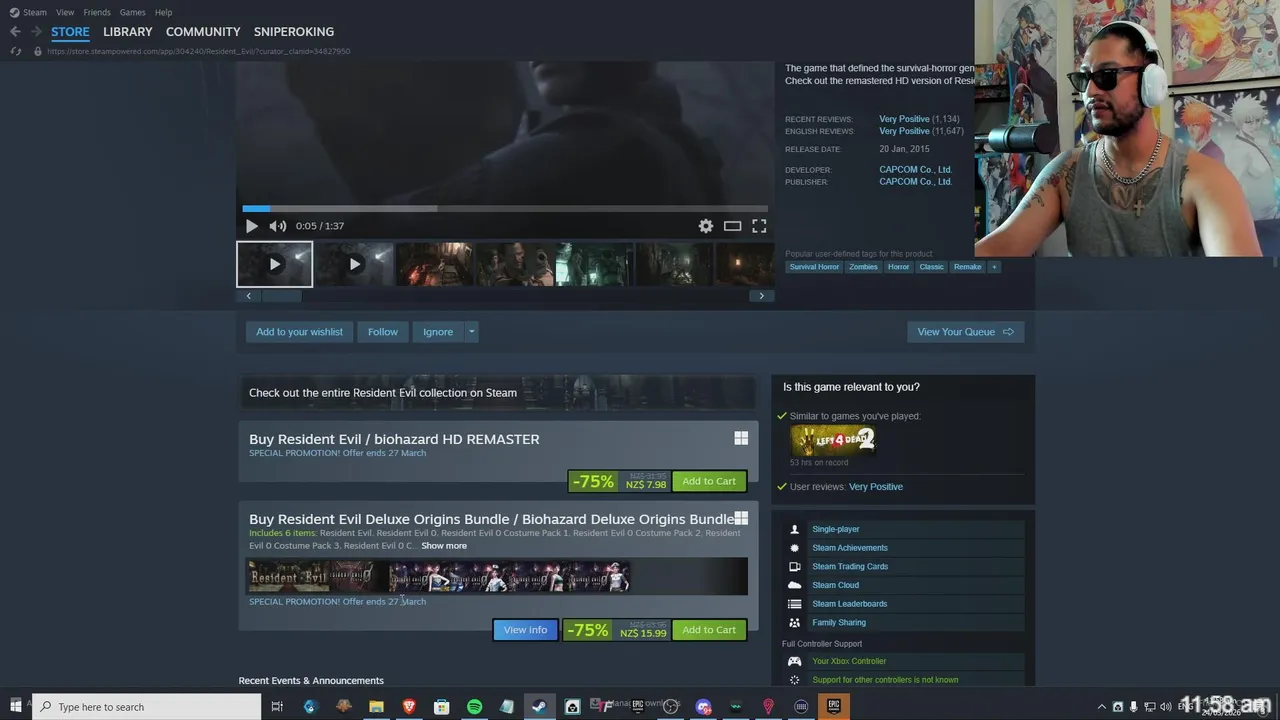The height and width of the screenshot is (720, 1280).
Task: Click the Horror tag
Action: click(x=898, y=267)
